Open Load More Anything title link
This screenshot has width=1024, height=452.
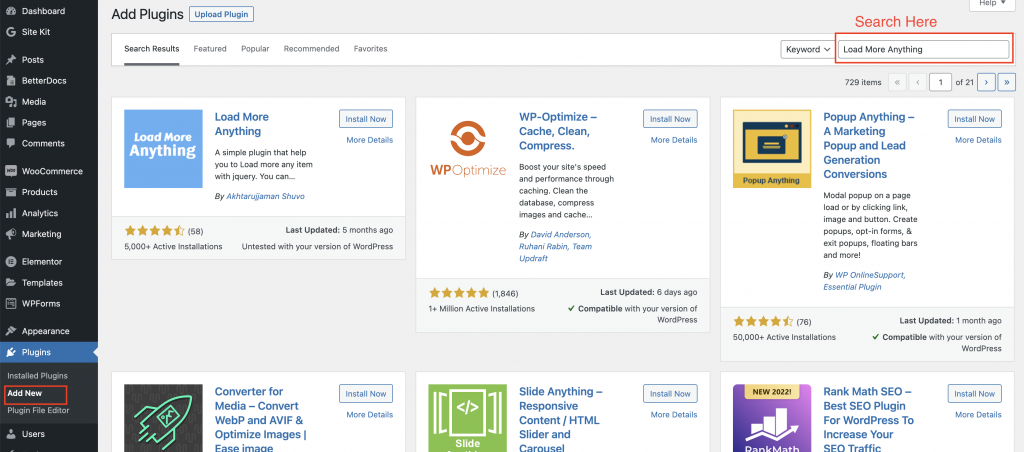pyautogui.click(x=242, y=124)
